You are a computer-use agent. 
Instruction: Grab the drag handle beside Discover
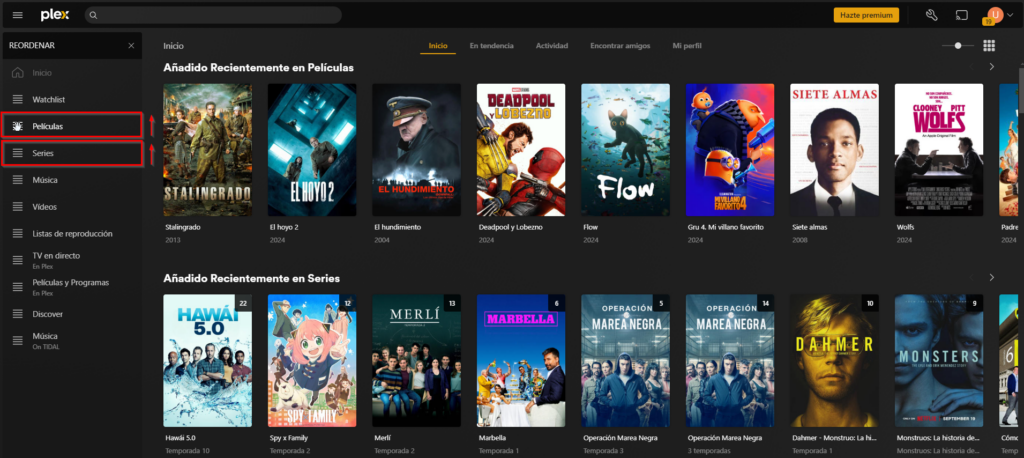point(18,314)
